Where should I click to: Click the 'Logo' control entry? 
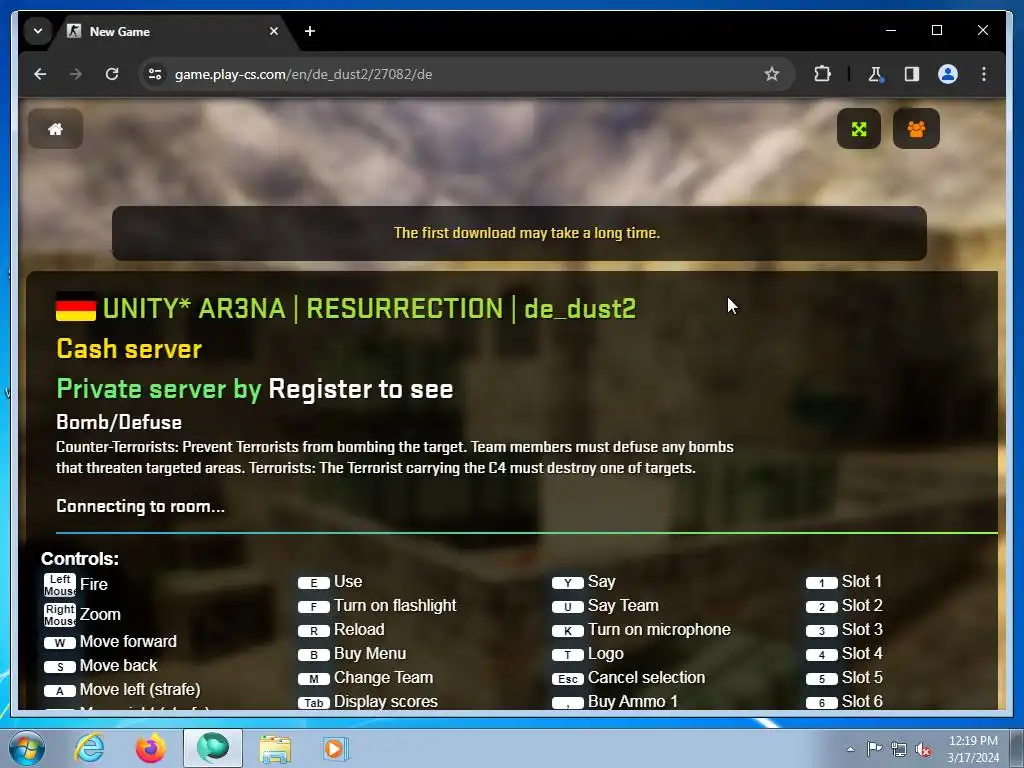587,654
